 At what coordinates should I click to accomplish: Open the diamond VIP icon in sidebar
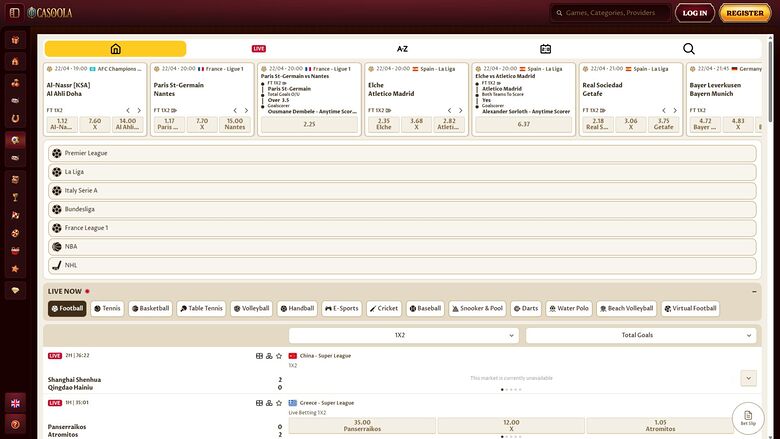click(x=15, y=290)
